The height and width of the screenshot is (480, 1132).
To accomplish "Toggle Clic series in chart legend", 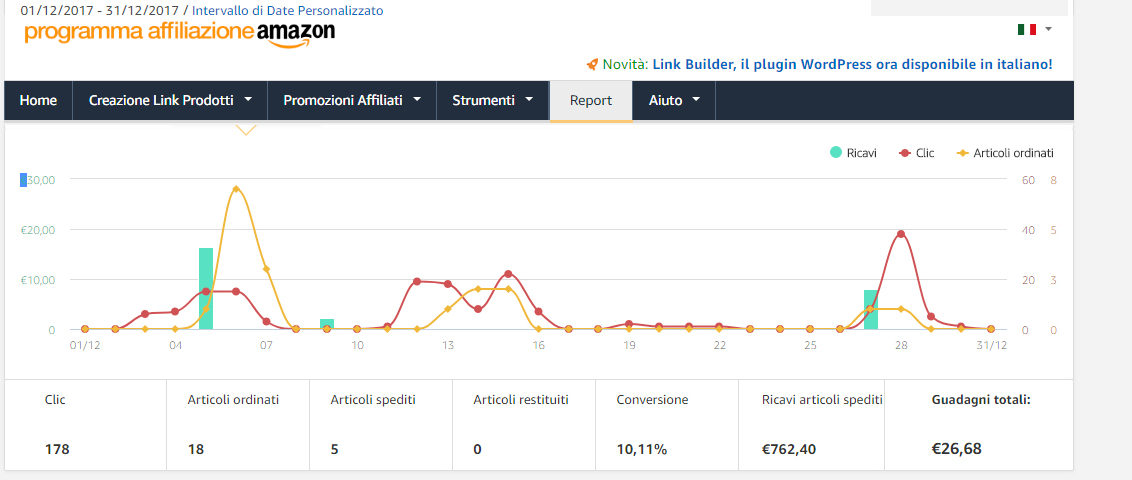I will click(917, 153).
